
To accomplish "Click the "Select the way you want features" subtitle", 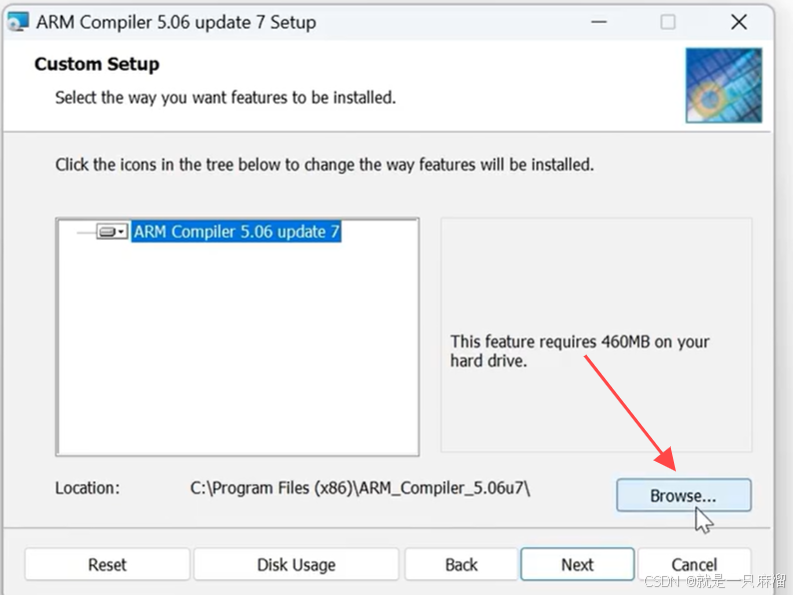I will (225, 97).
